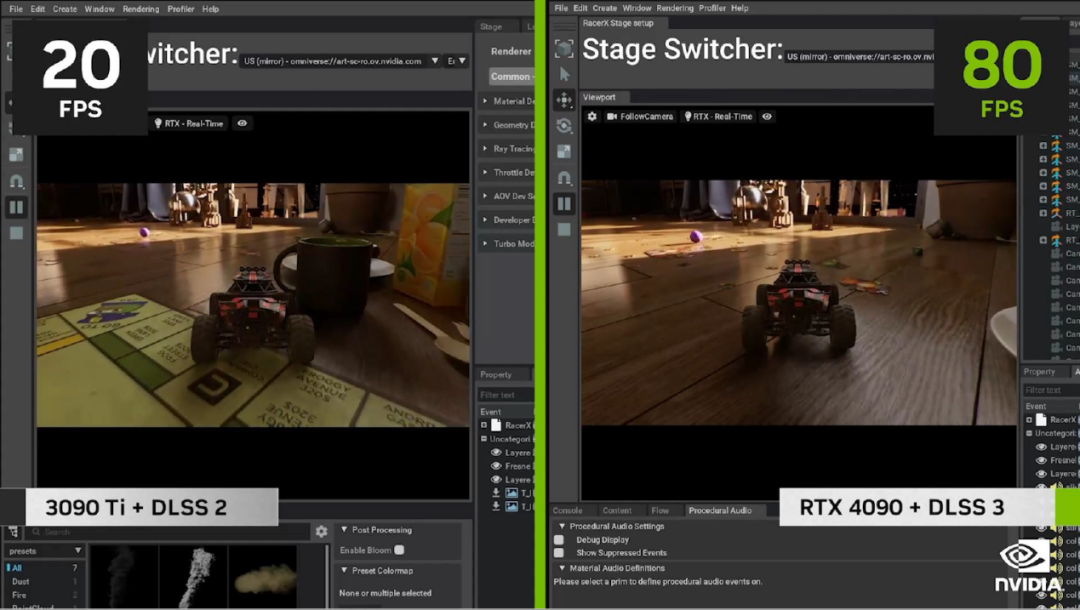The width and height of the screenshot is (1080, 610).
Task: Open File menu in left window
Action: pos(16,9)
